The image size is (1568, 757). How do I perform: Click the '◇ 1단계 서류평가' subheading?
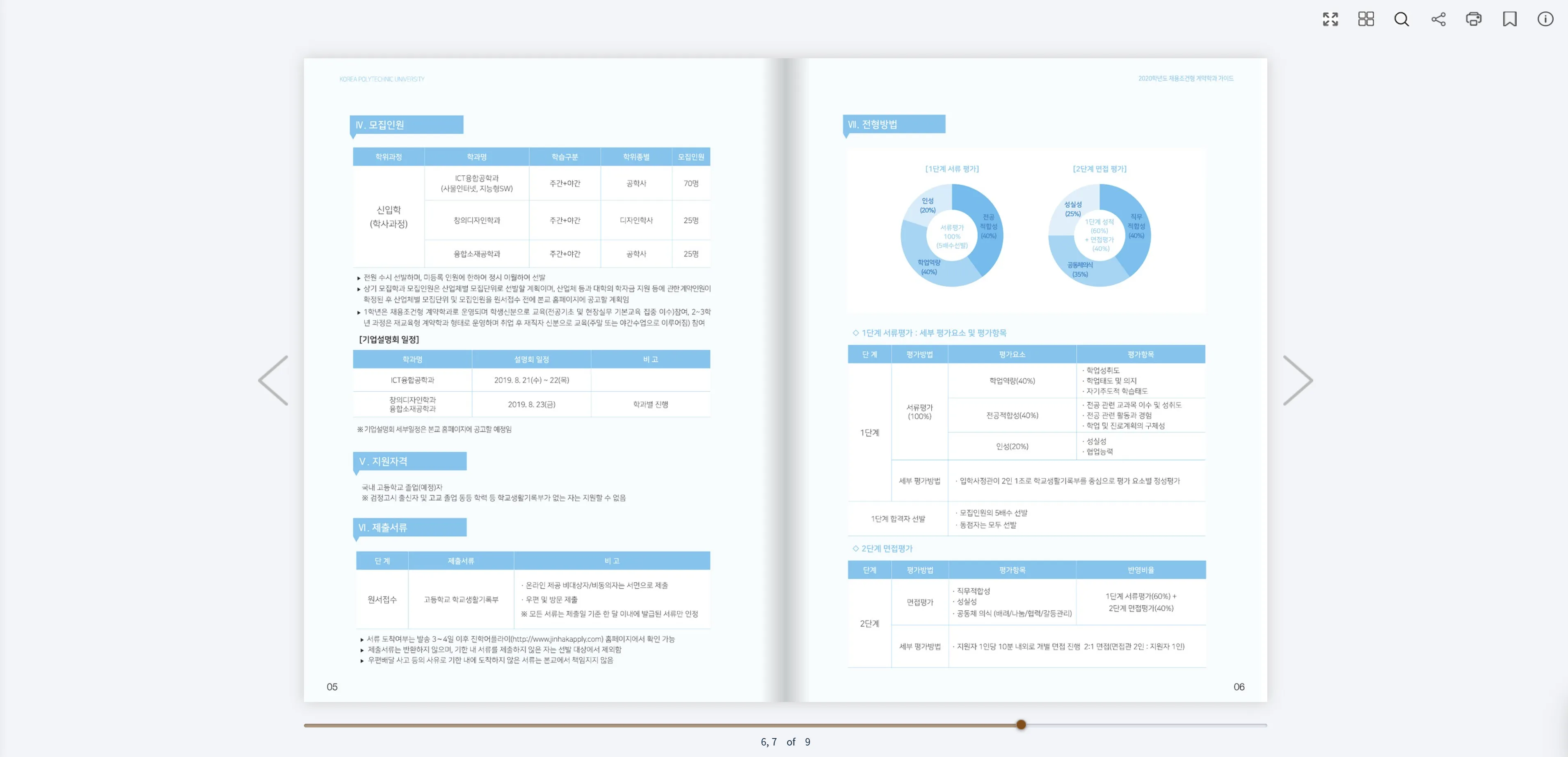(x=929, y=333)
